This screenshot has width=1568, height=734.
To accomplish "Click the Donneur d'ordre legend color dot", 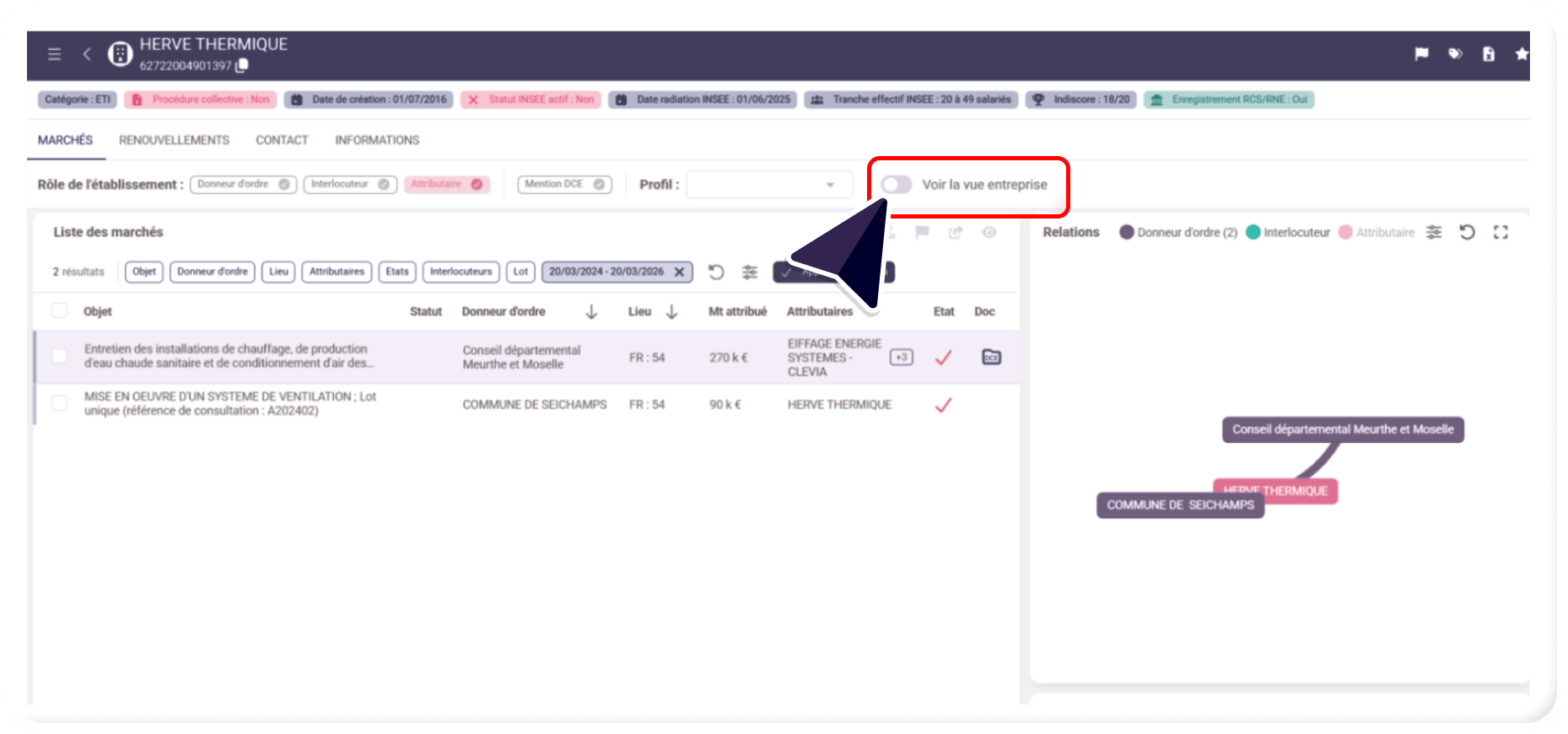I will (x=1126, y=232).
